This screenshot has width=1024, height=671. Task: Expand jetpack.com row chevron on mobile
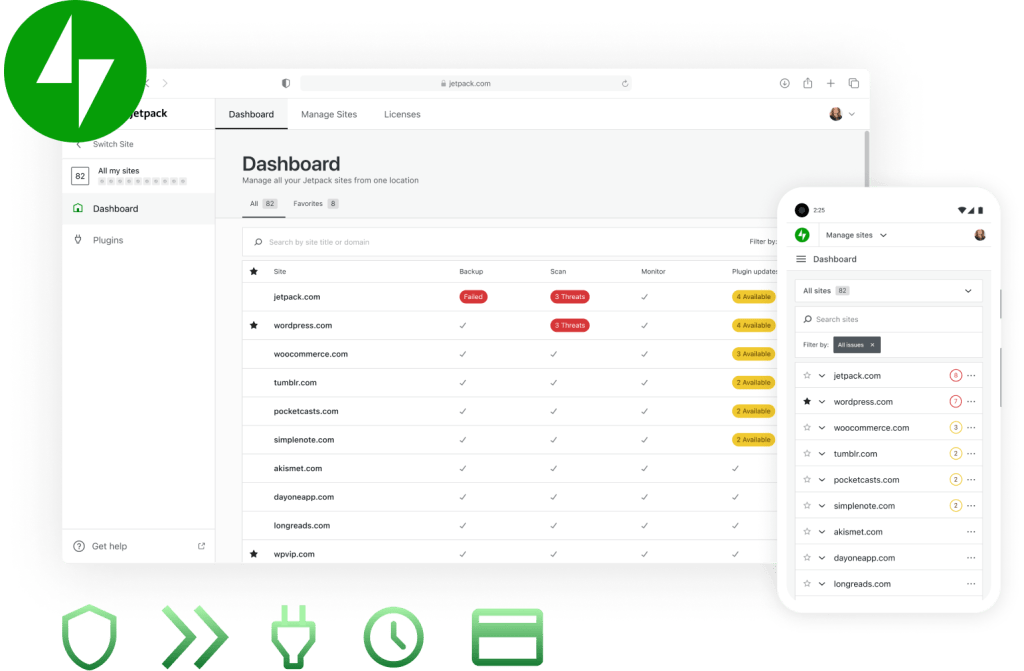point(822,376)
